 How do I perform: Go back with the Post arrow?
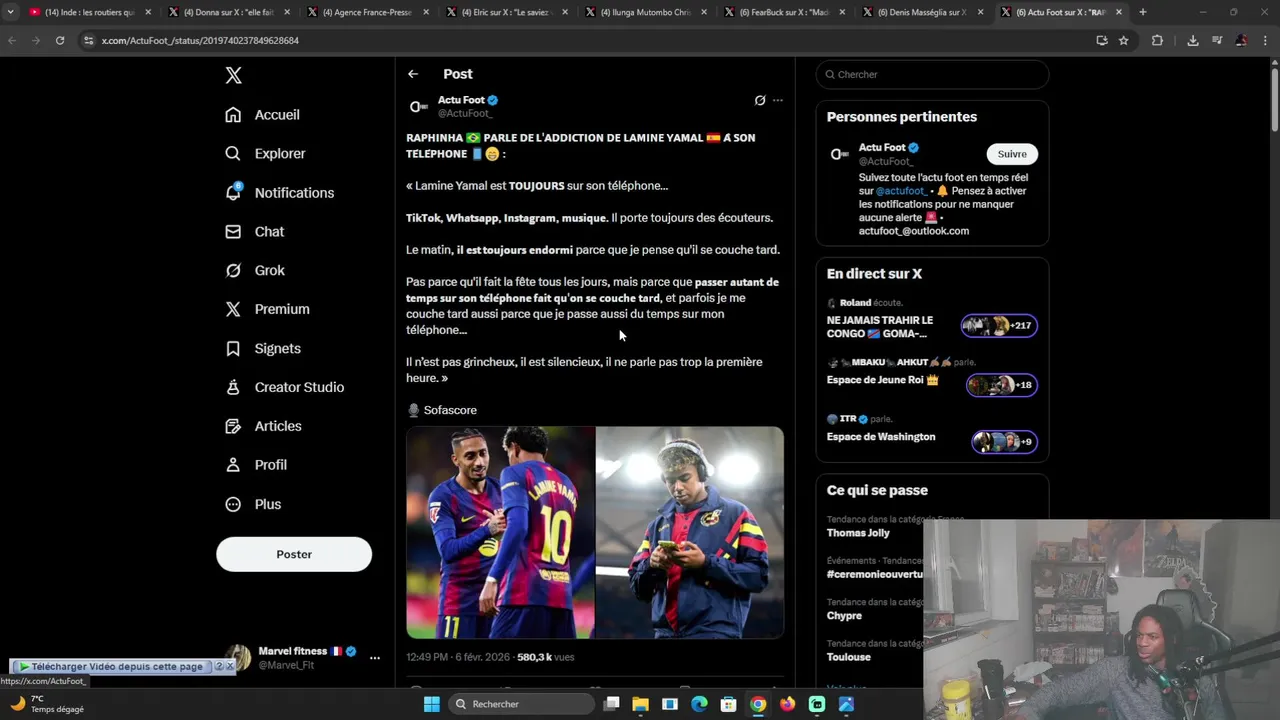pos(413,74)
